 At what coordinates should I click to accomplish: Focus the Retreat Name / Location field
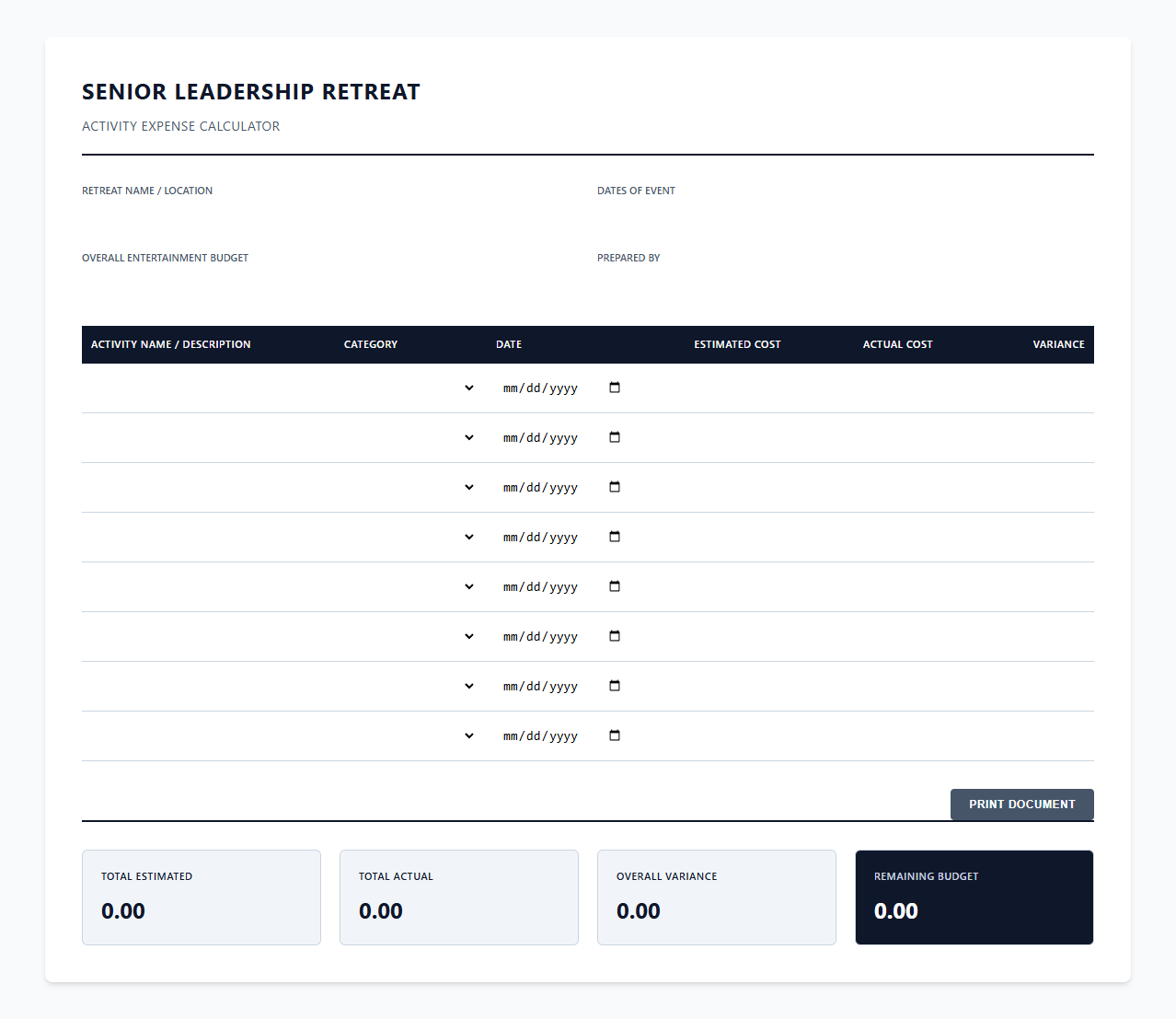pyautogui.click(x=330, y=216)
